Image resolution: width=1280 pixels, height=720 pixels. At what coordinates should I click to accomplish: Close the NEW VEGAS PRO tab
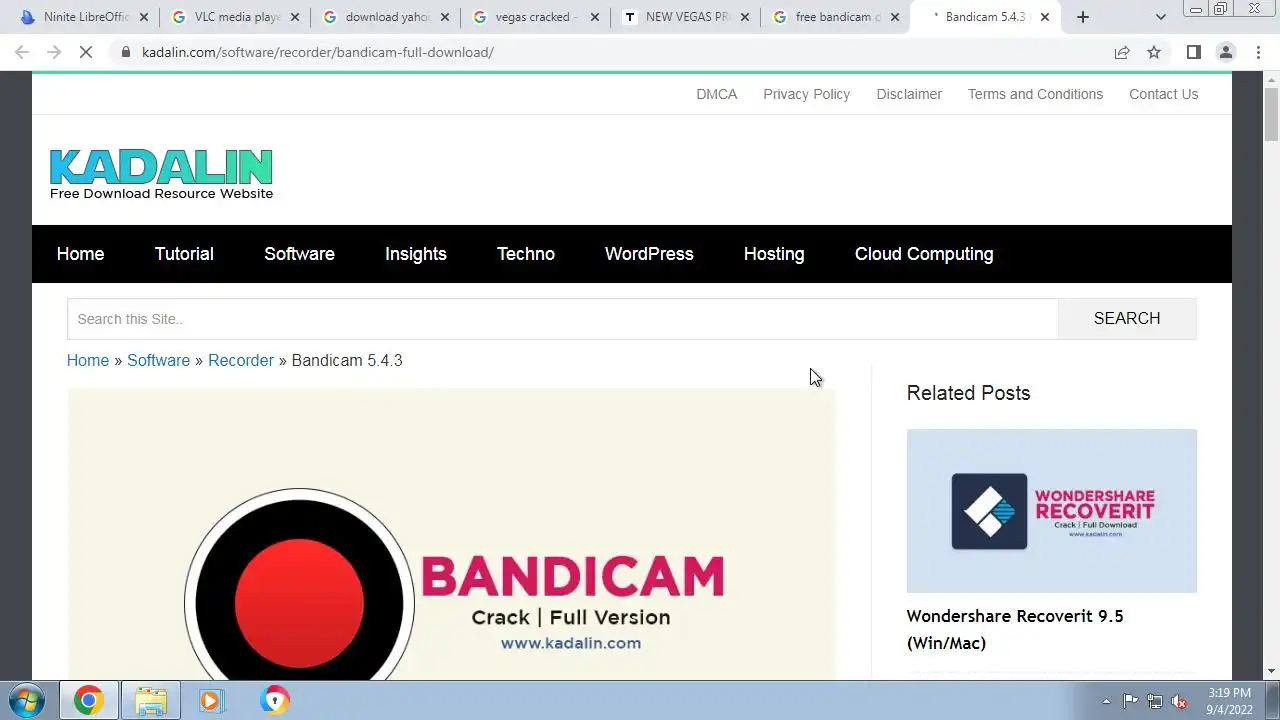point(744,17)
